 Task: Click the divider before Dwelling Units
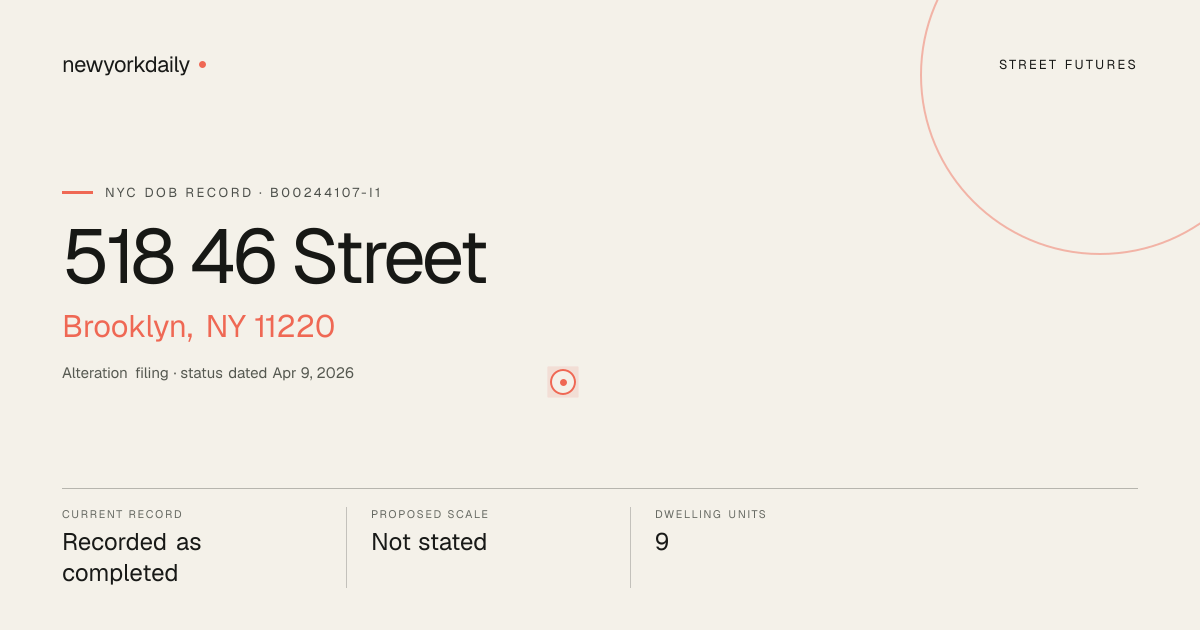630,547
